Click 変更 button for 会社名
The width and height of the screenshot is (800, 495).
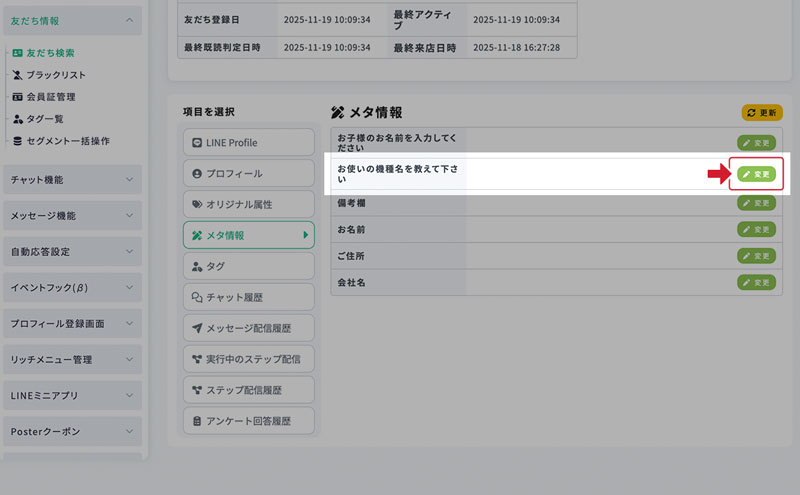[x=756, y=282]
